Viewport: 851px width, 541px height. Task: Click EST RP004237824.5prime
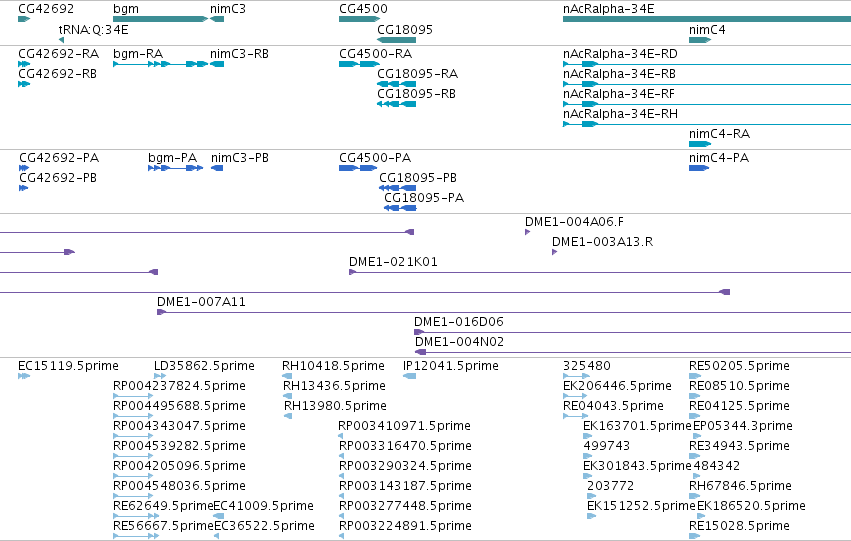coord(179,386)
